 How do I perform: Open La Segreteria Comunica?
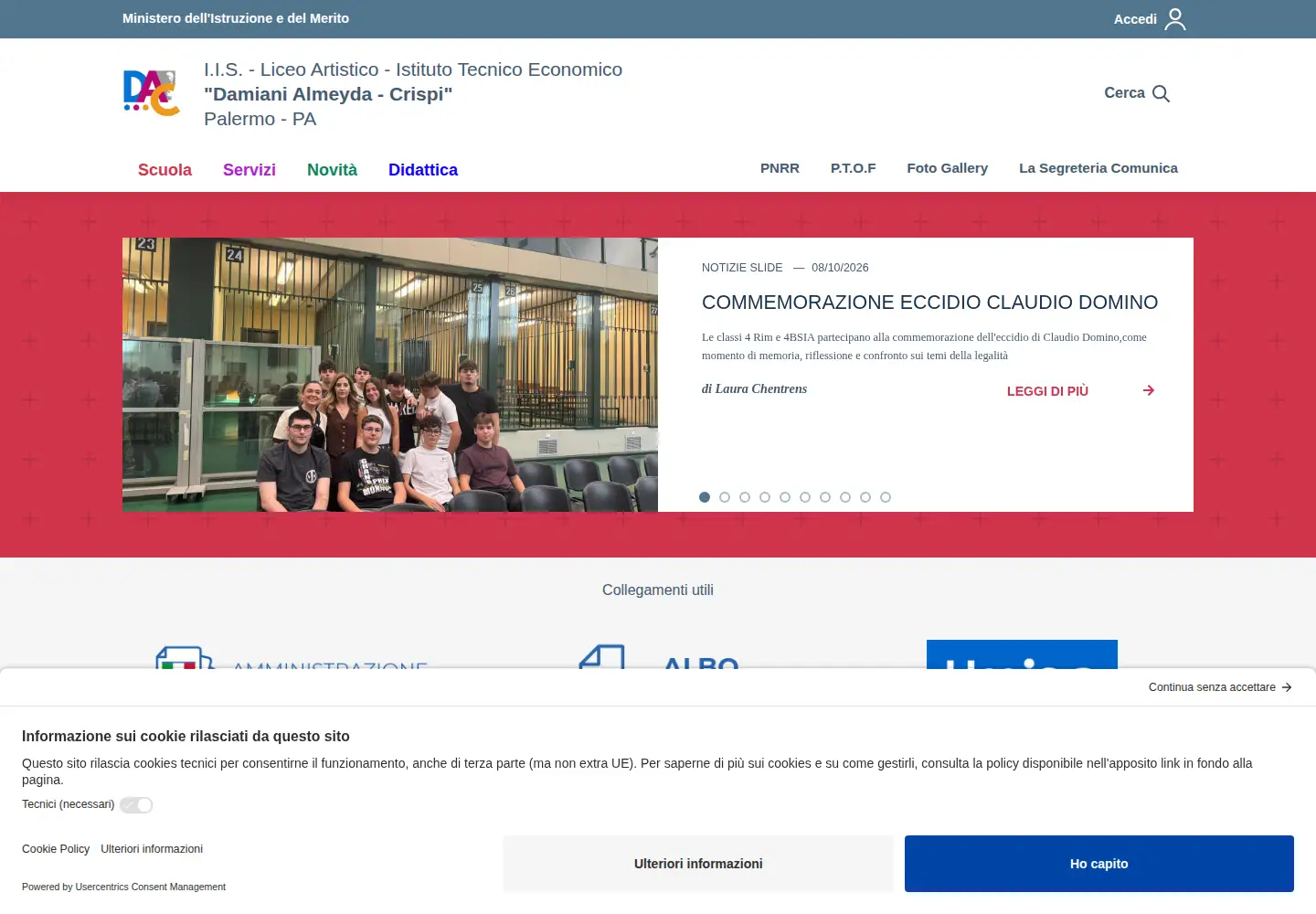pos(1098,168)
